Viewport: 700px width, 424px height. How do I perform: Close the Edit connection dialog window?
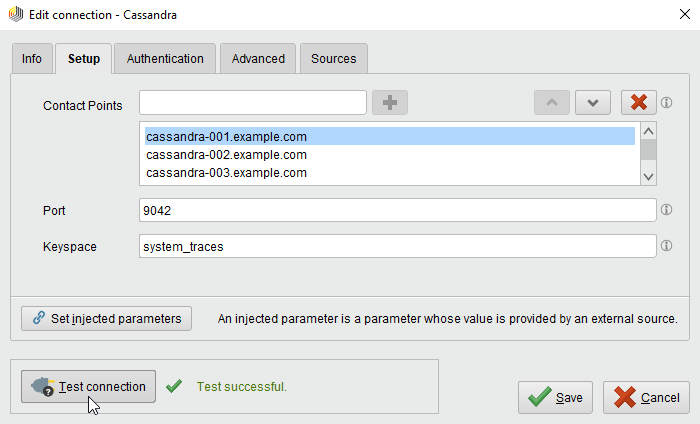tap(673, 16)
